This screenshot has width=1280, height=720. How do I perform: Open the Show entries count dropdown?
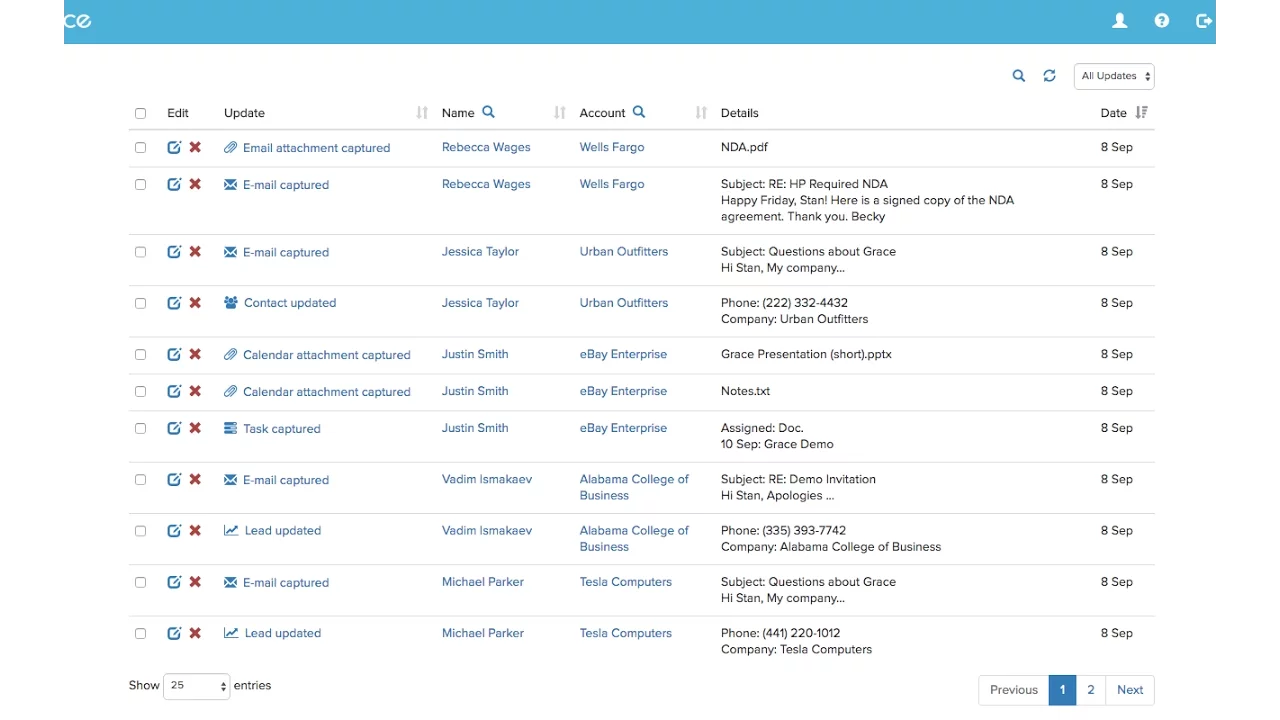pyautogui.click(x=197, y=686)
